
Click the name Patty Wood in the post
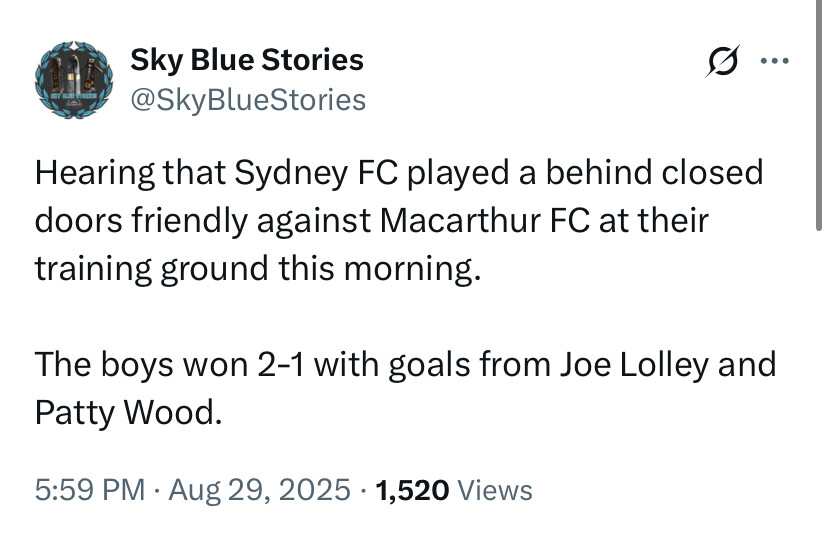(x=128, y=413)
